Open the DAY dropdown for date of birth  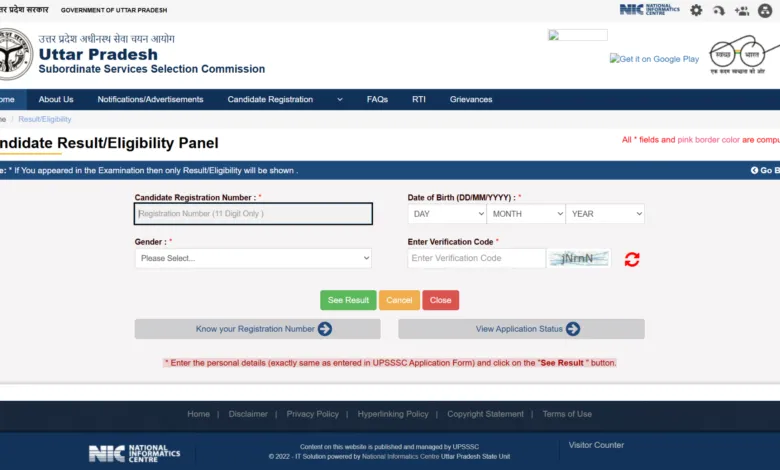point(447,214)
